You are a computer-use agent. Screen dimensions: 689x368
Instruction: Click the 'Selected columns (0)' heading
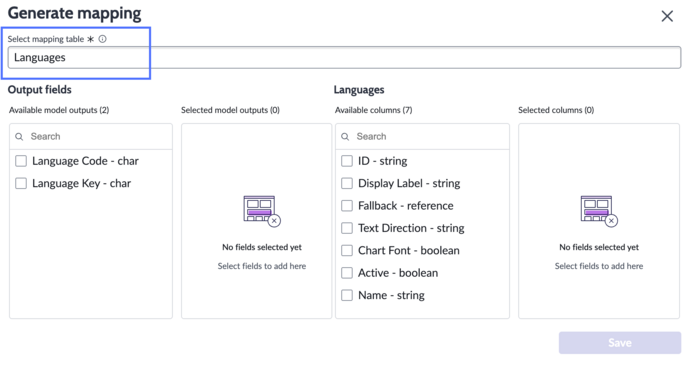(x=556, y=110)
